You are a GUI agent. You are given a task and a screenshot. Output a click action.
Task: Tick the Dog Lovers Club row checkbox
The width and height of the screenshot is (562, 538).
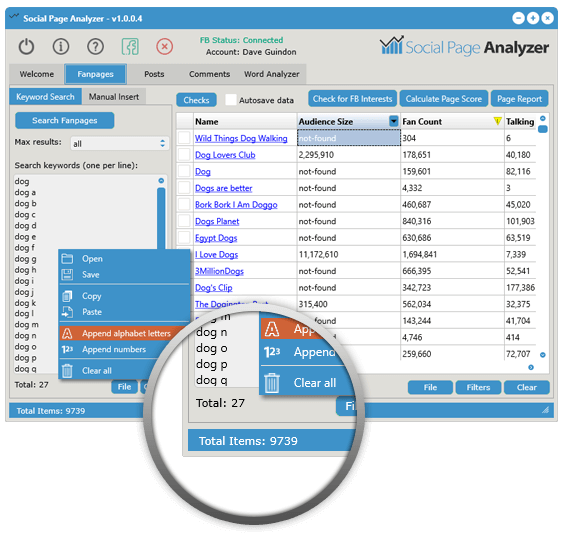coord(184,154)
